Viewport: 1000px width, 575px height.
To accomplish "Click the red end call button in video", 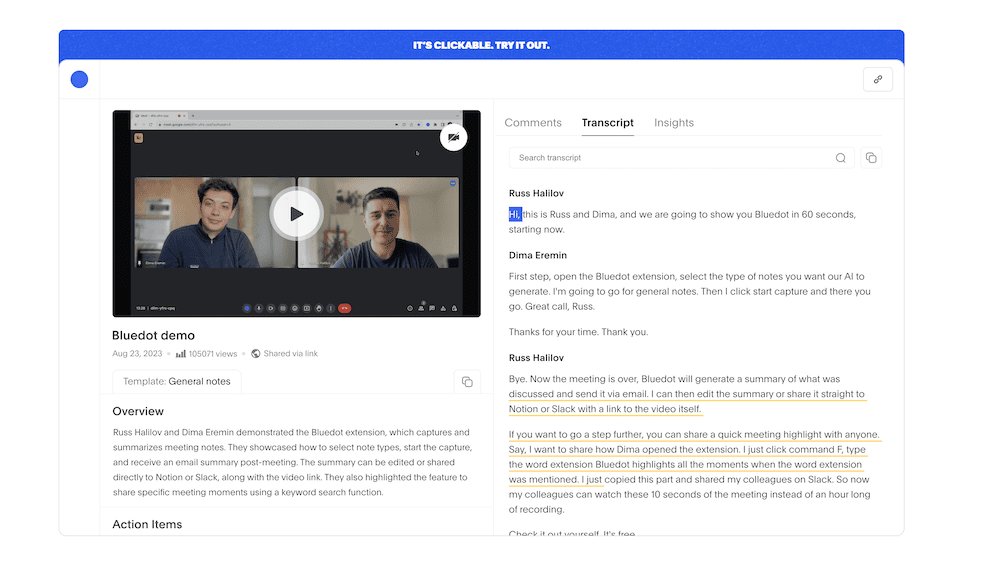I will click(x=344, y=308).
